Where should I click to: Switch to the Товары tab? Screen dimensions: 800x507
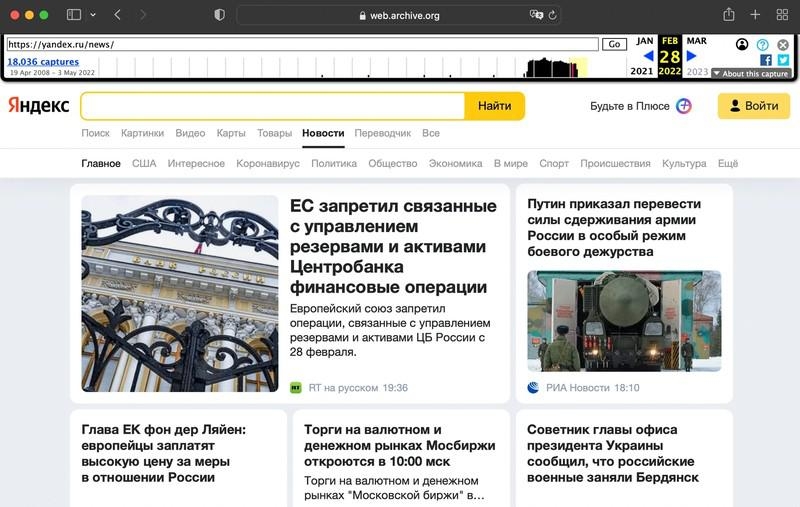tap(274, 133)
